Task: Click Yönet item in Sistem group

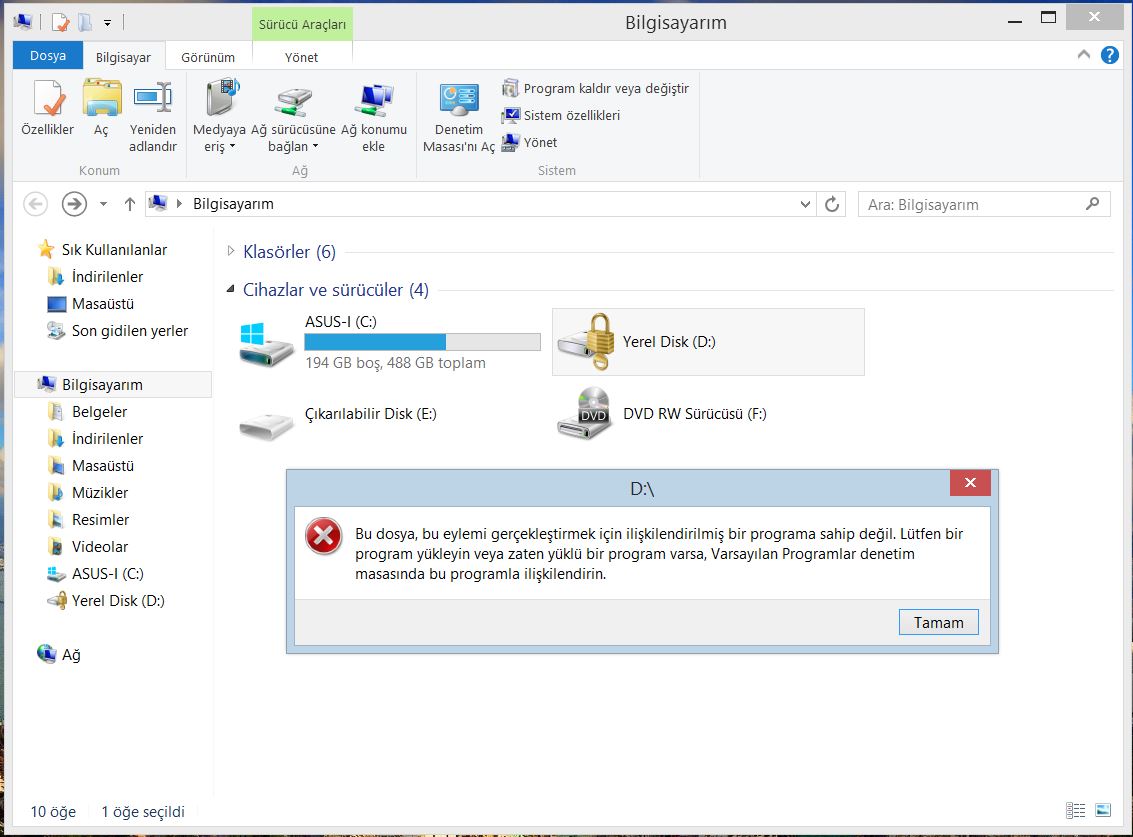Action: pyautogui.click(x=530, y=142)
